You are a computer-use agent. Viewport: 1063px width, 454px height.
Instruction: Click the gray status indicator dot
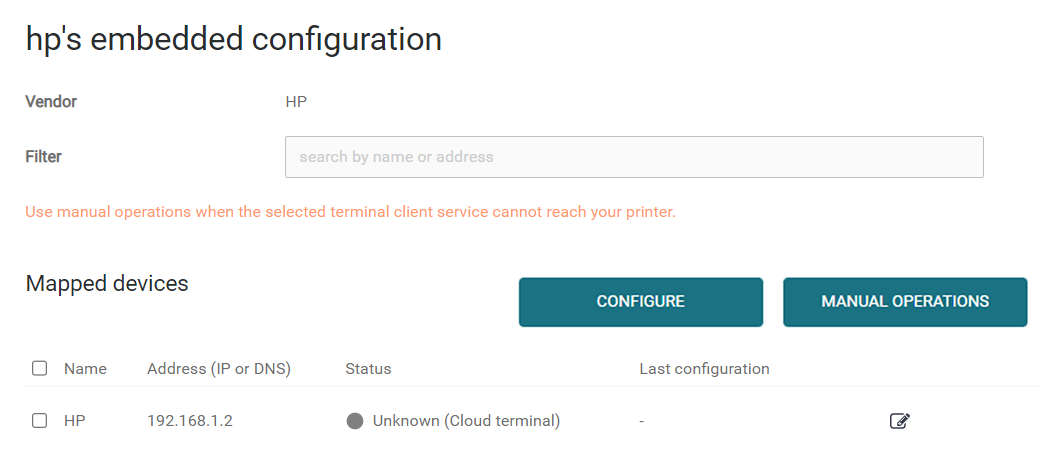point(354,421)
